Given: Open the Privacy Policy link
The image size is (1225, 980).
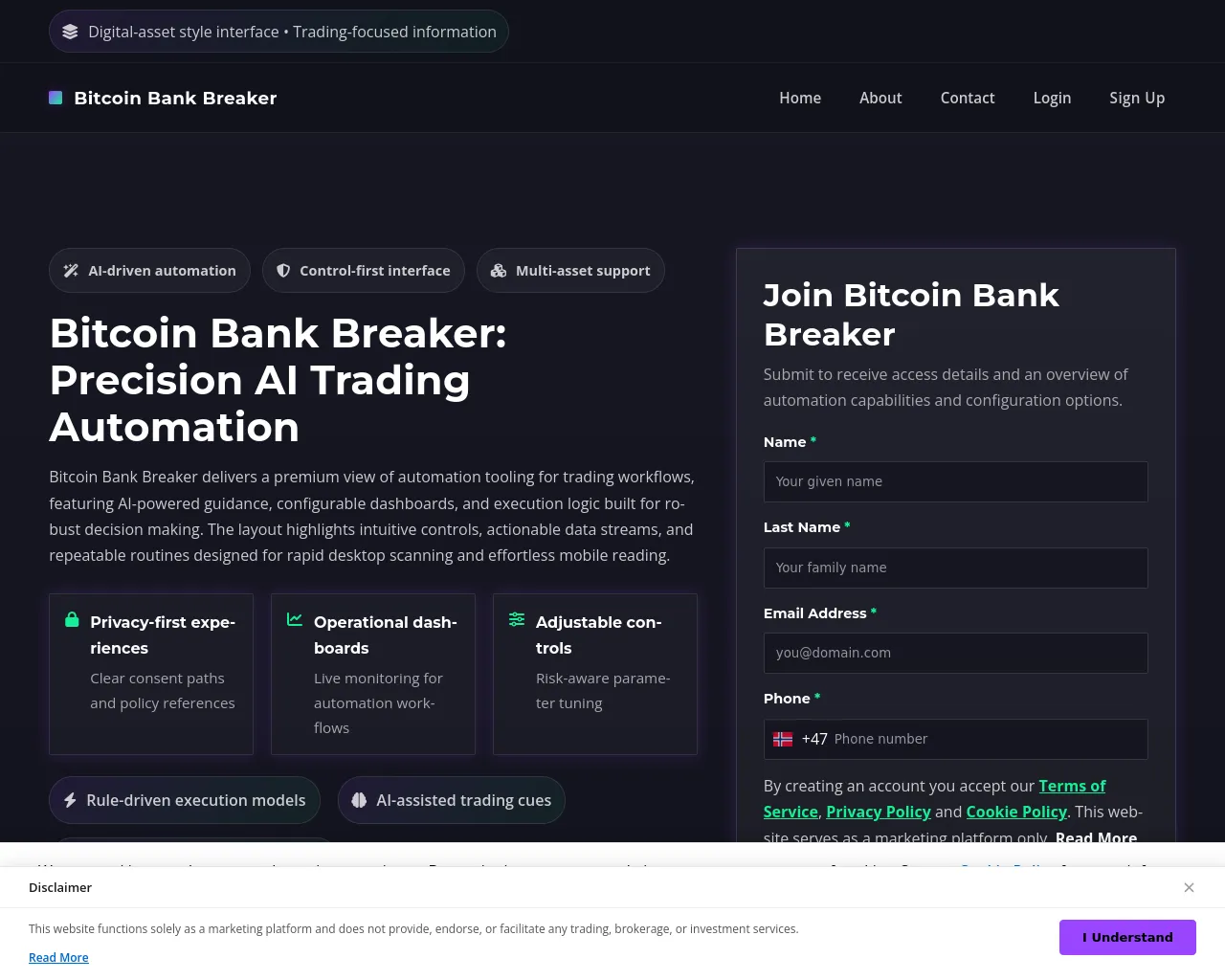Looking at the screenshot, I should [x=879, y=812].
